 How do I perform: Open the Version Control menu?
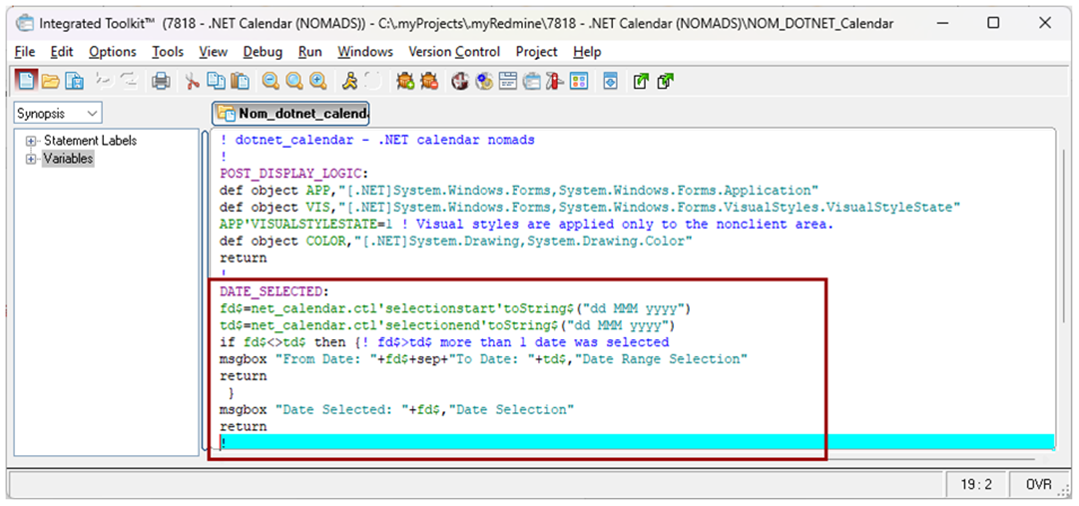(x=455, y=52)
